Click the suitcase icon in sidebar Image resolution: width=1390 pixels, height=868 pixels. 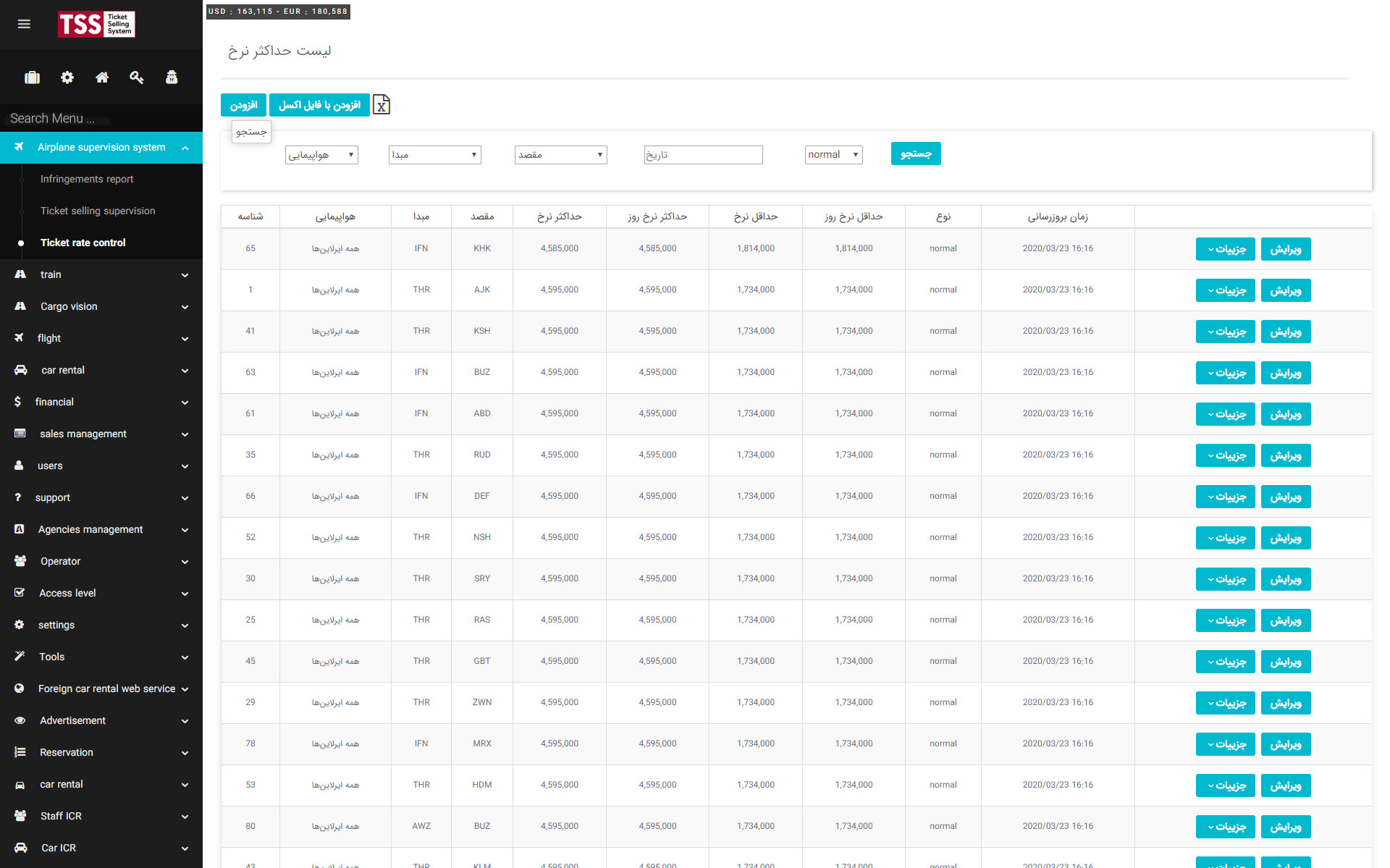coord(32,77)
